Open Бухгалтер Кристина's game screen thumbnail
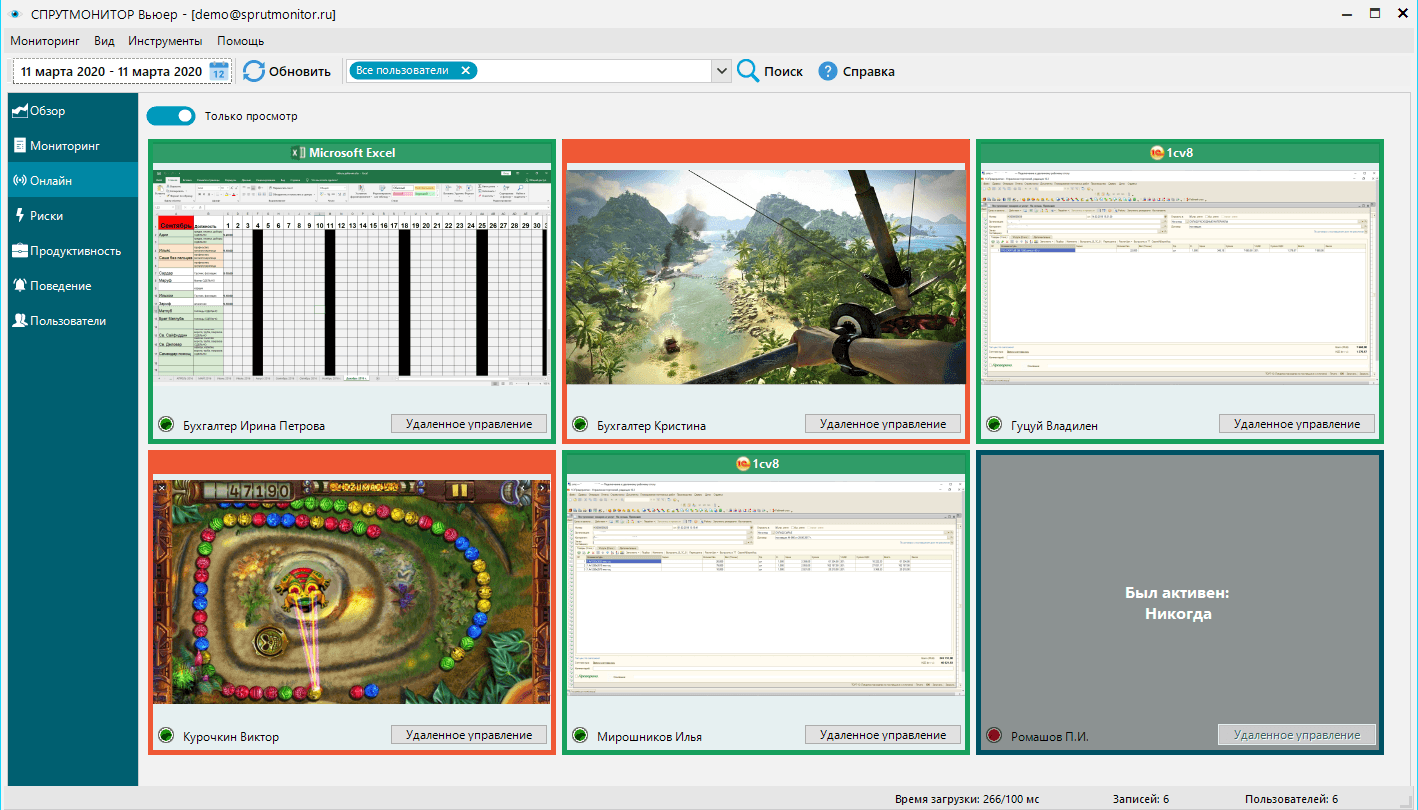This screenshot has height=810, width=1418. point(766,275)
